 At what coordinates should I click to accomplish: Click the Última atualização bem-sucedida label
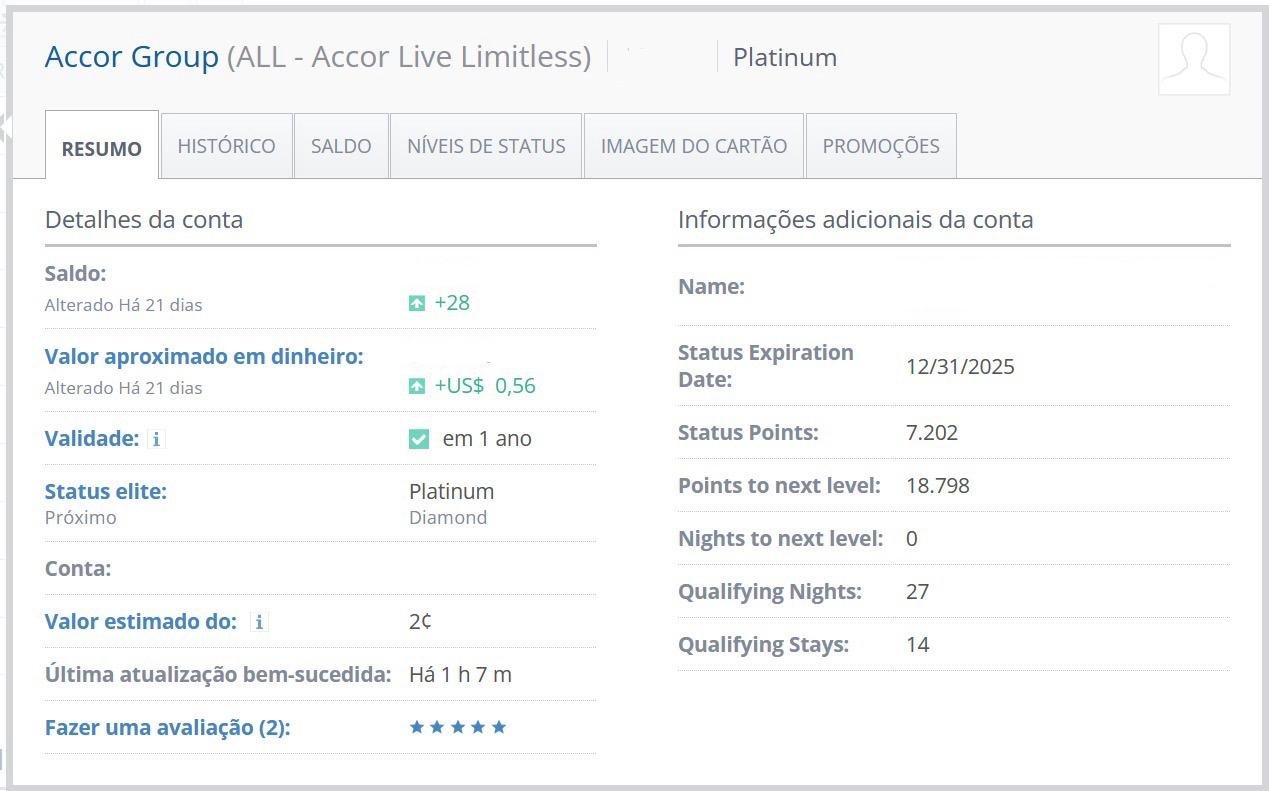[218, 674]
